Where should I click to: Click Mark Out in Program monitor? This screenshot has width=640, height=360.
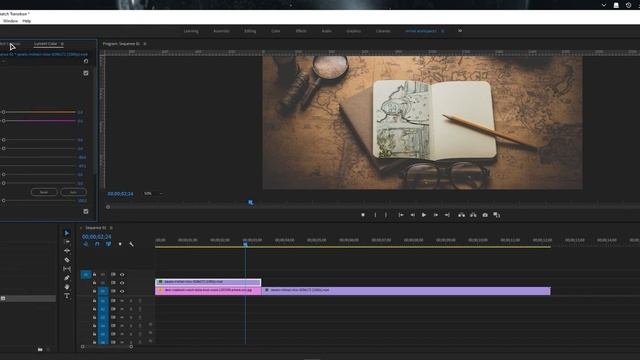point(386,215)
